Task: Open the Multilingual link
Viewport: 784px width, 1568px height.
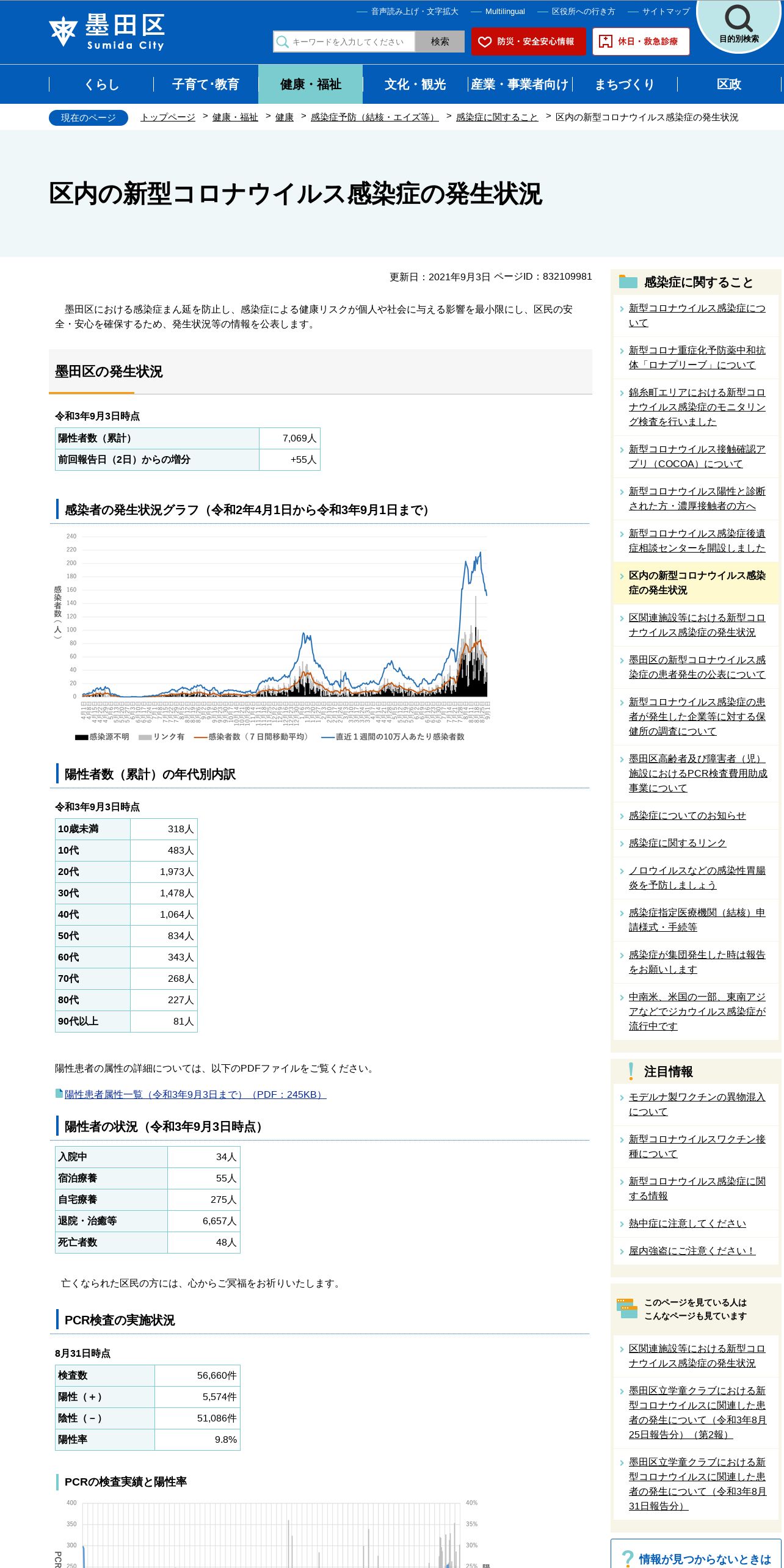Action: [505, 12]
